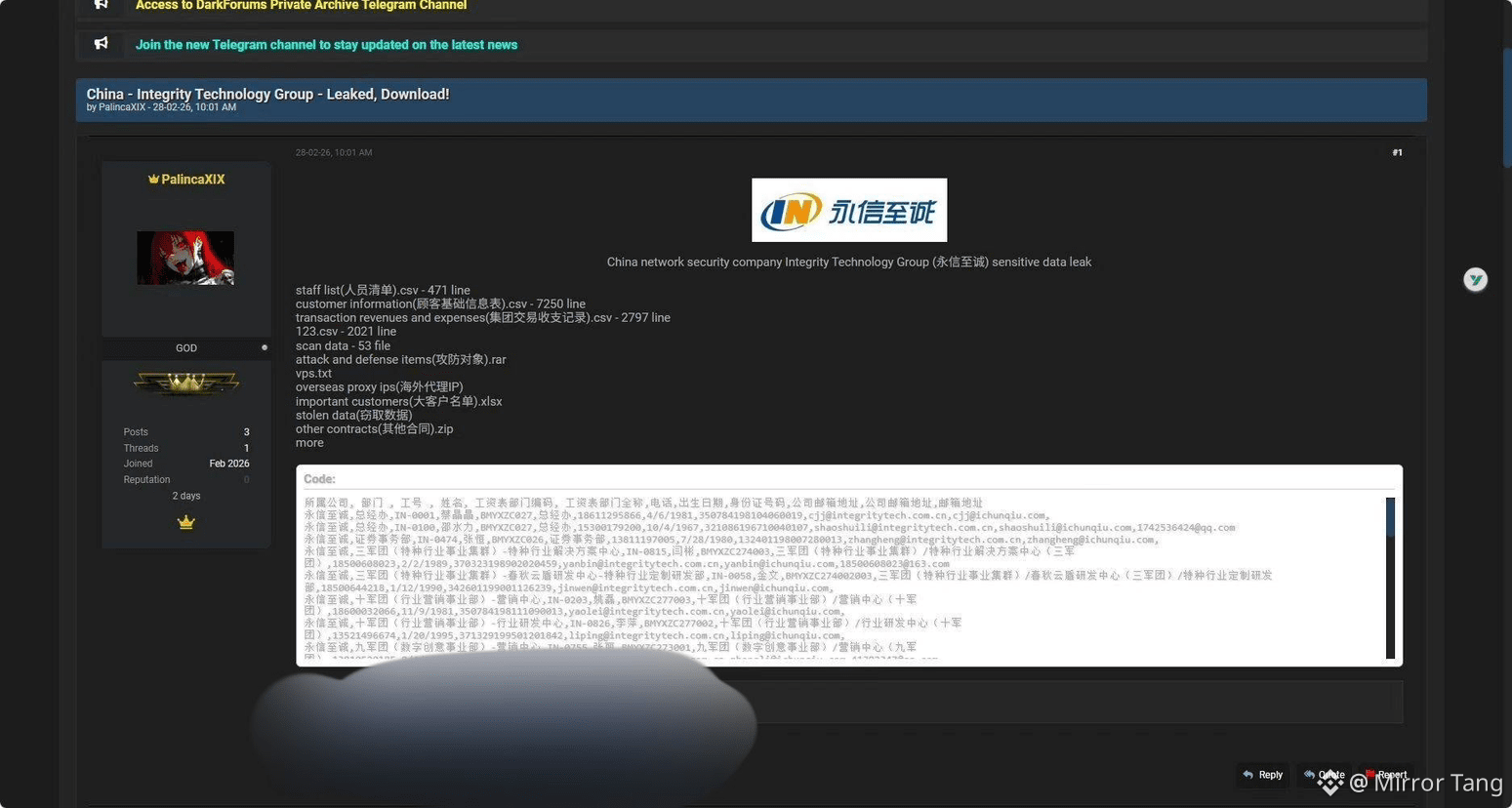This screenshot has width=1512, height=808.
Task: Click the Threads count value 1
Action: [246, 449]
